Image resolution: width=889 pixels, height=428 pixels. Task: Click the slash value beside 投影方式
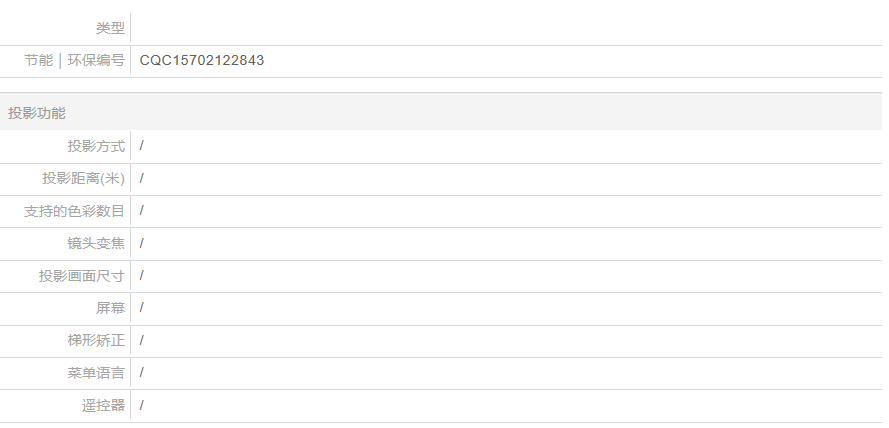[142, 146]
